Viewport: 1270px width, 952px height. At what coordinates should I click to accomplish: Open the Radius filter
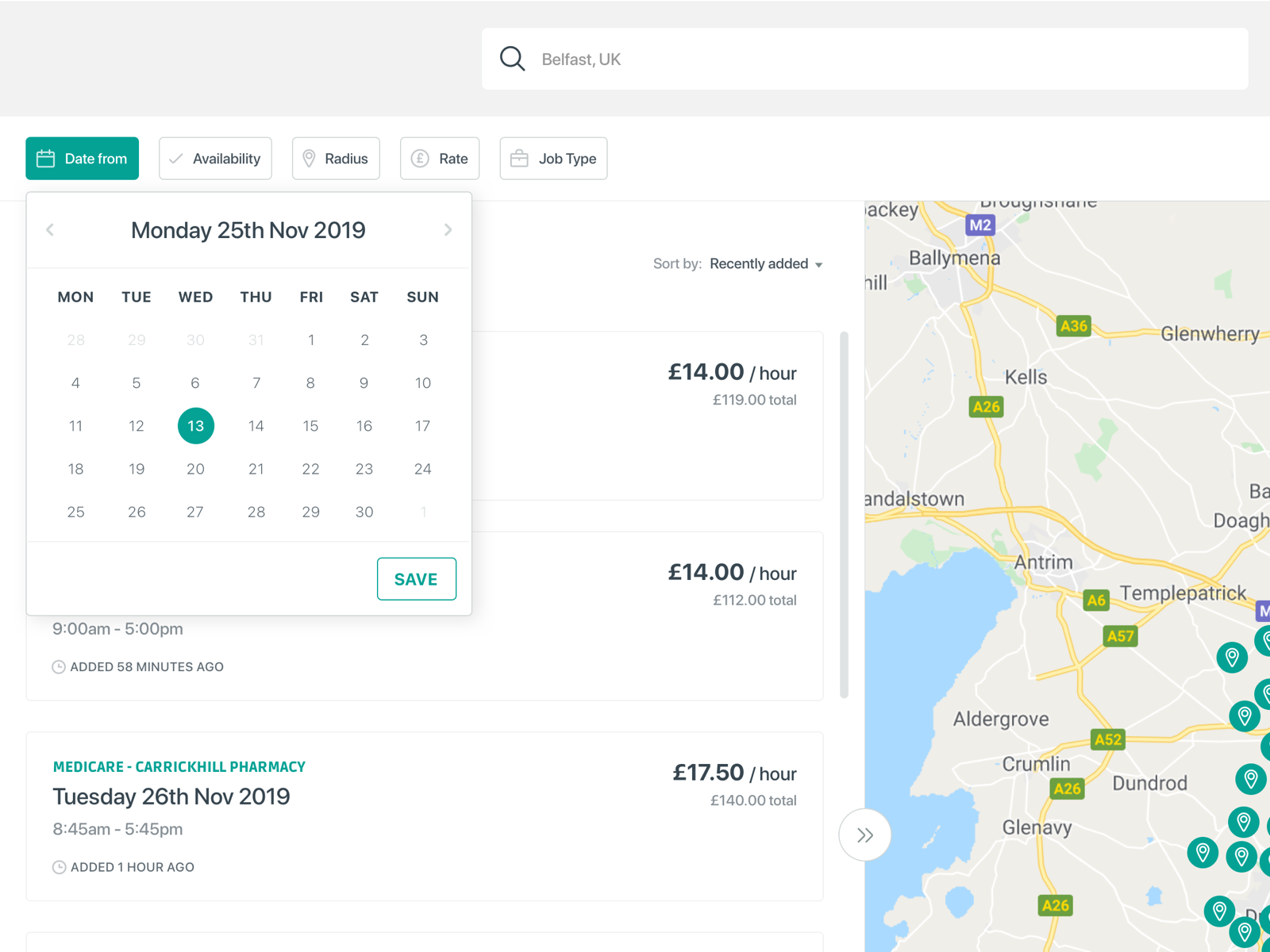(336, 159)
